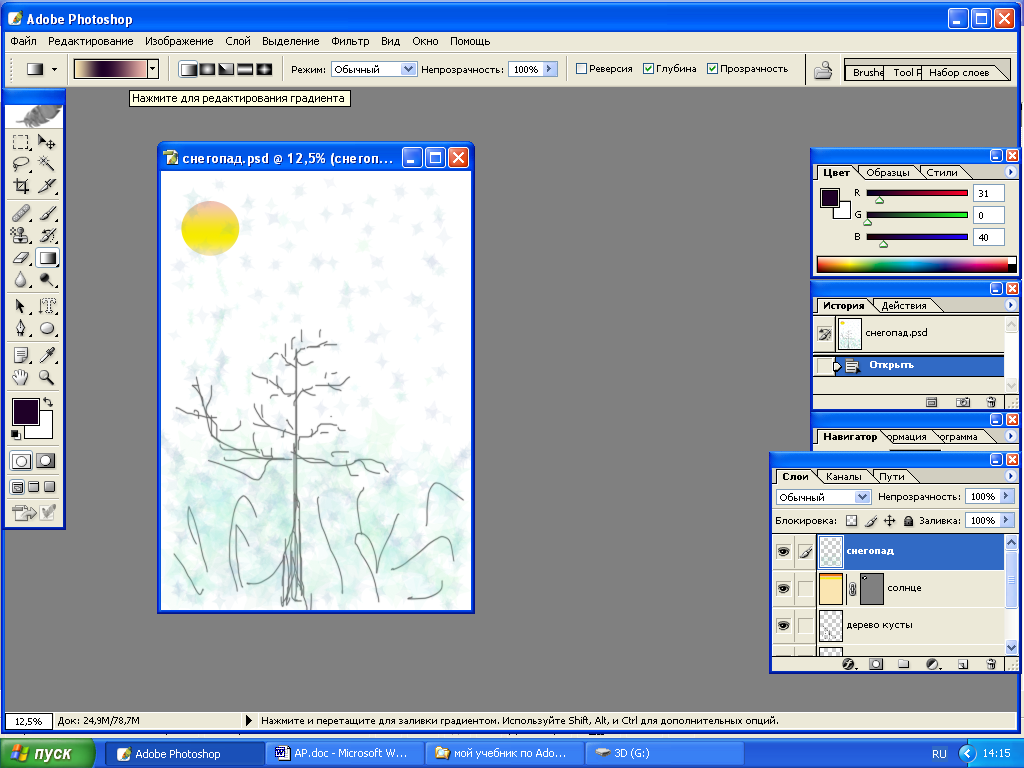Open the Color panel flyout menu

tap(1011, 172)
